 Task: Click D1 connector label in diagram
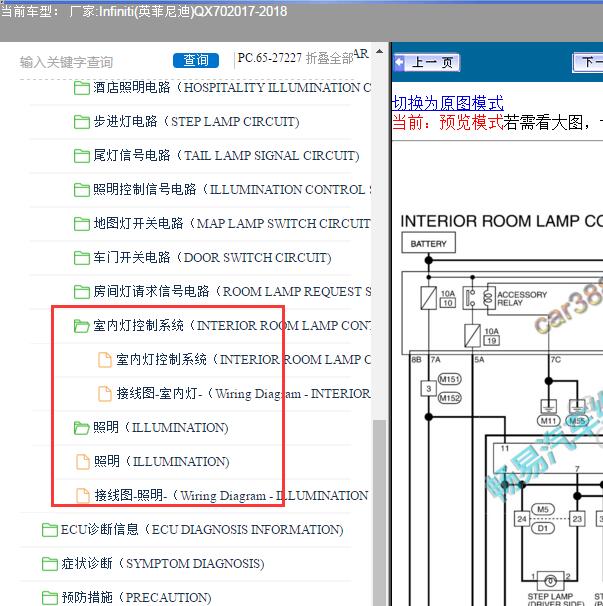(x=543, y=528)
